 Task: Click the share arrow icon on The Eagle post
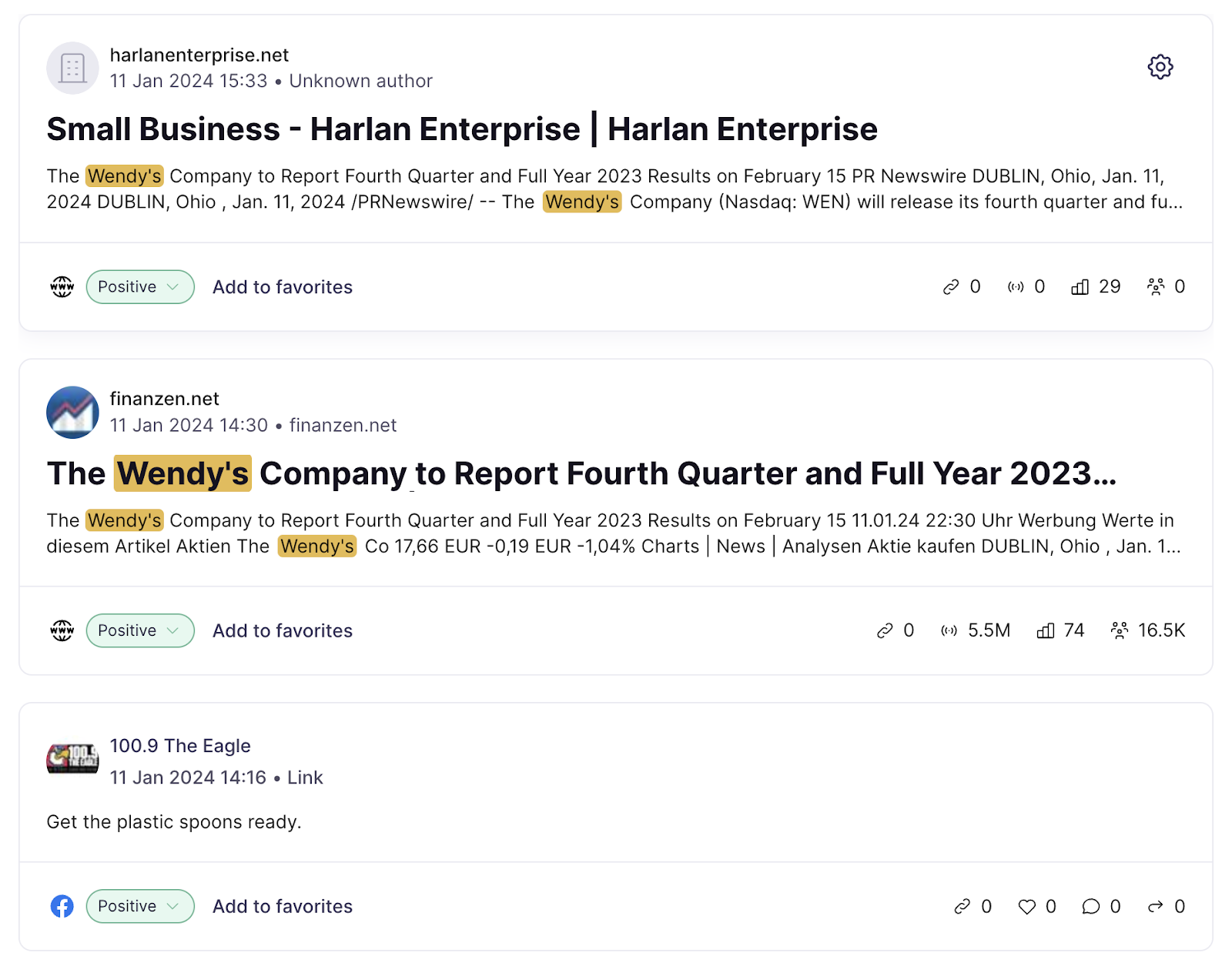tap(1154, 906)
